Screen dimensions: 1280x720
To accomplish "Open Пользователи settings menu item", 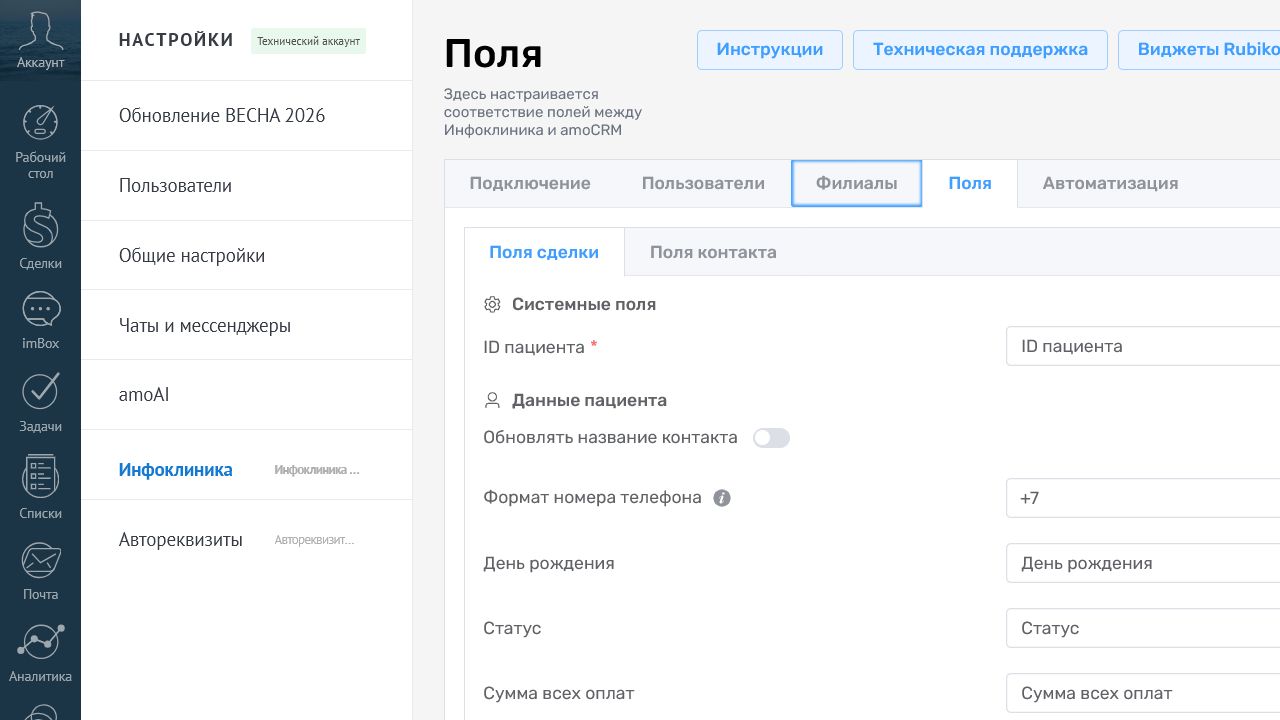I will [246, 185].
